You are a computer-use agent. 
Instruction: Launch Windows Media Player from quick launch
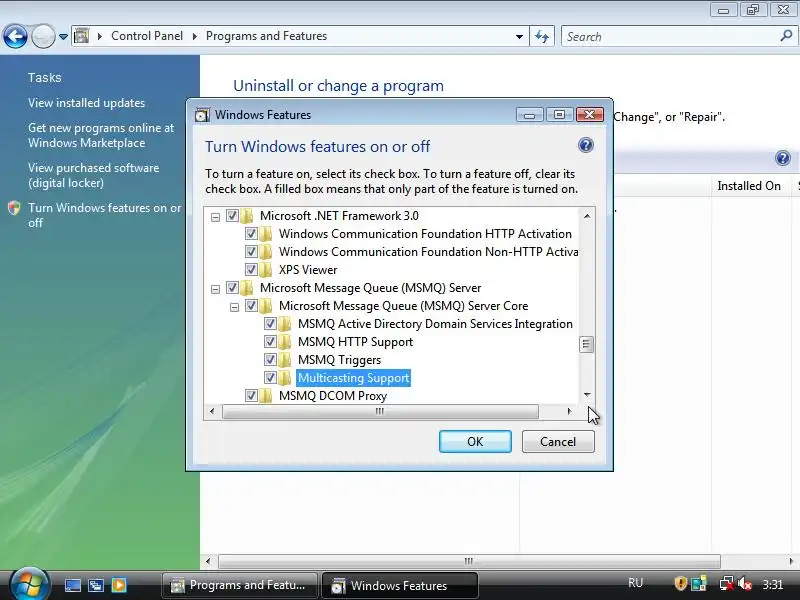(119, 585)
